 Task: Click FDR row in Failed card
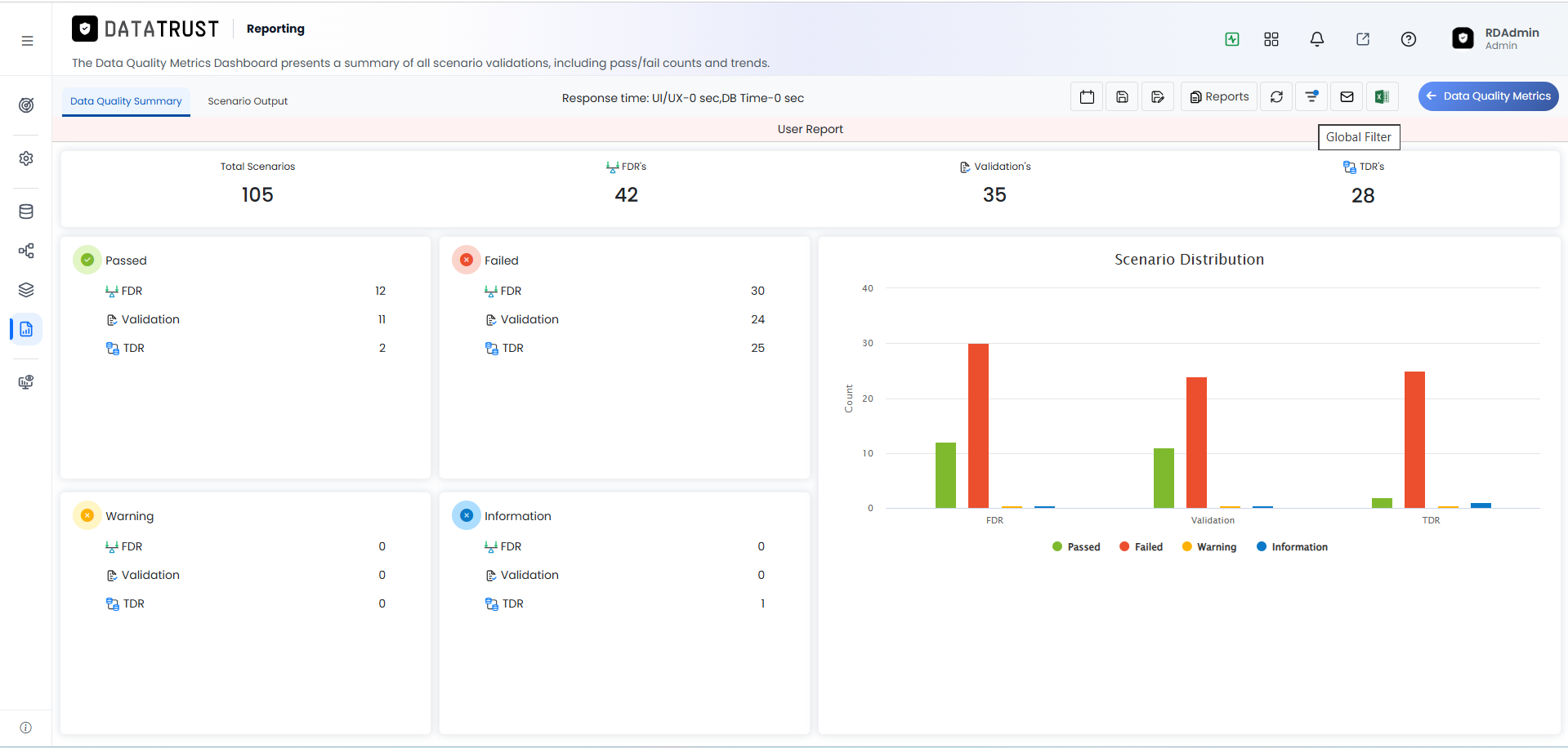pos(624,291)
